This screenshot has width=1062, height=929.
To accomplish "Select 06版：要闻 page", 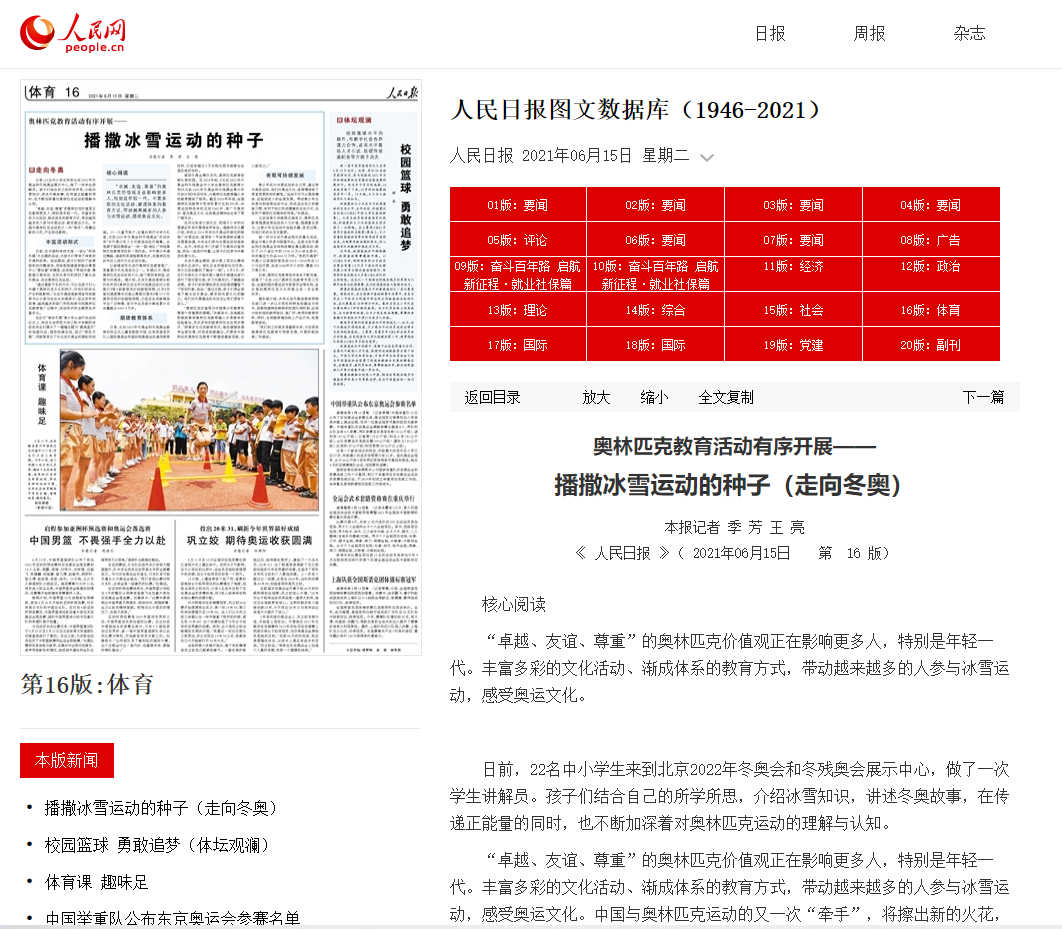I will click(x=656, y=240).
